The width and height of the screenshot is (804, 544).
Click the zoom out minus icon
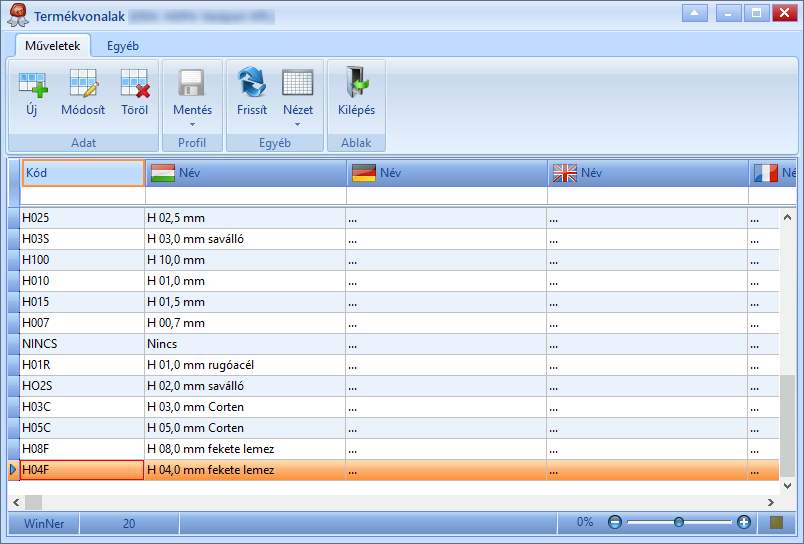tap(615, 522)
